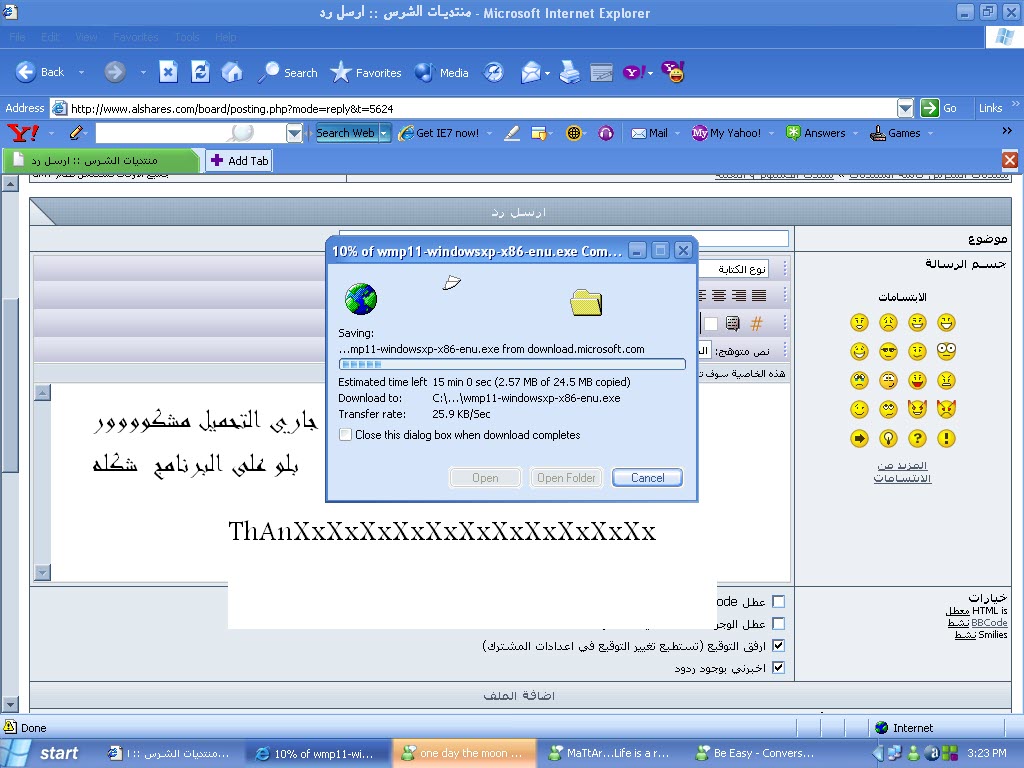
Task: Insert the sunglasses cool smiley
Action: coord(888,351)
